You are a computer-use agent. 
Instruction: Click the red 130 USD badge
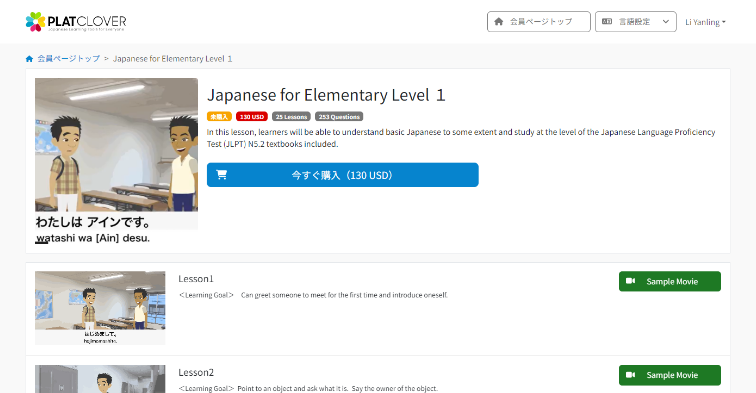(252, 117)
